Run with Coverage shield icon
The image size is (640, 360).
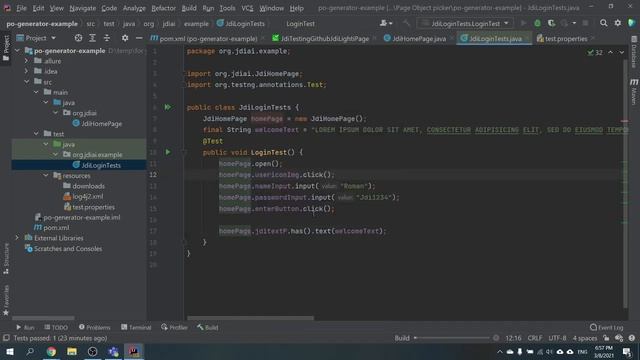[x=551, y=23]
